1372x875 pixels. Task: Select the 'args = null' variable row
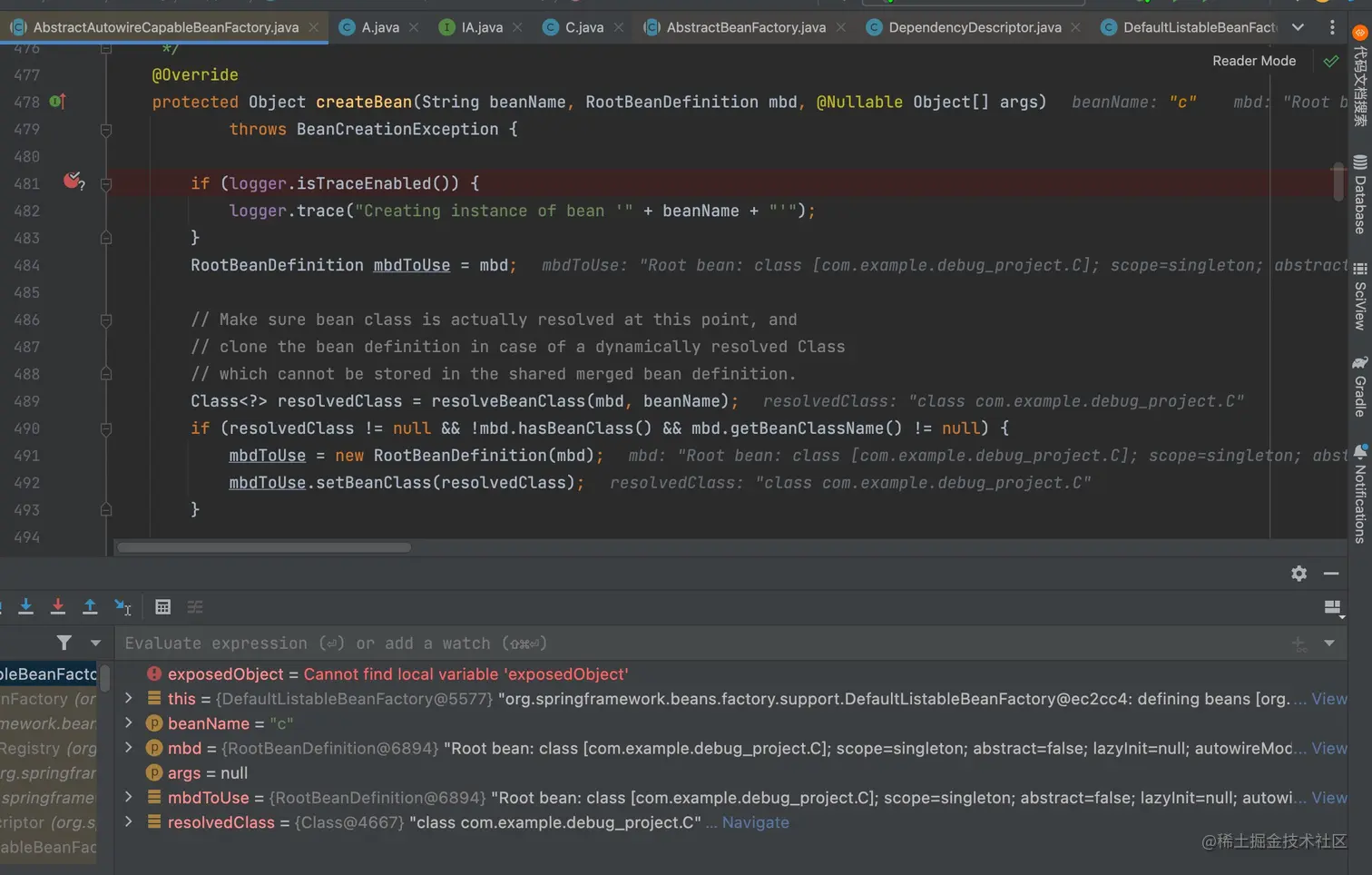(x=733, y=772)
